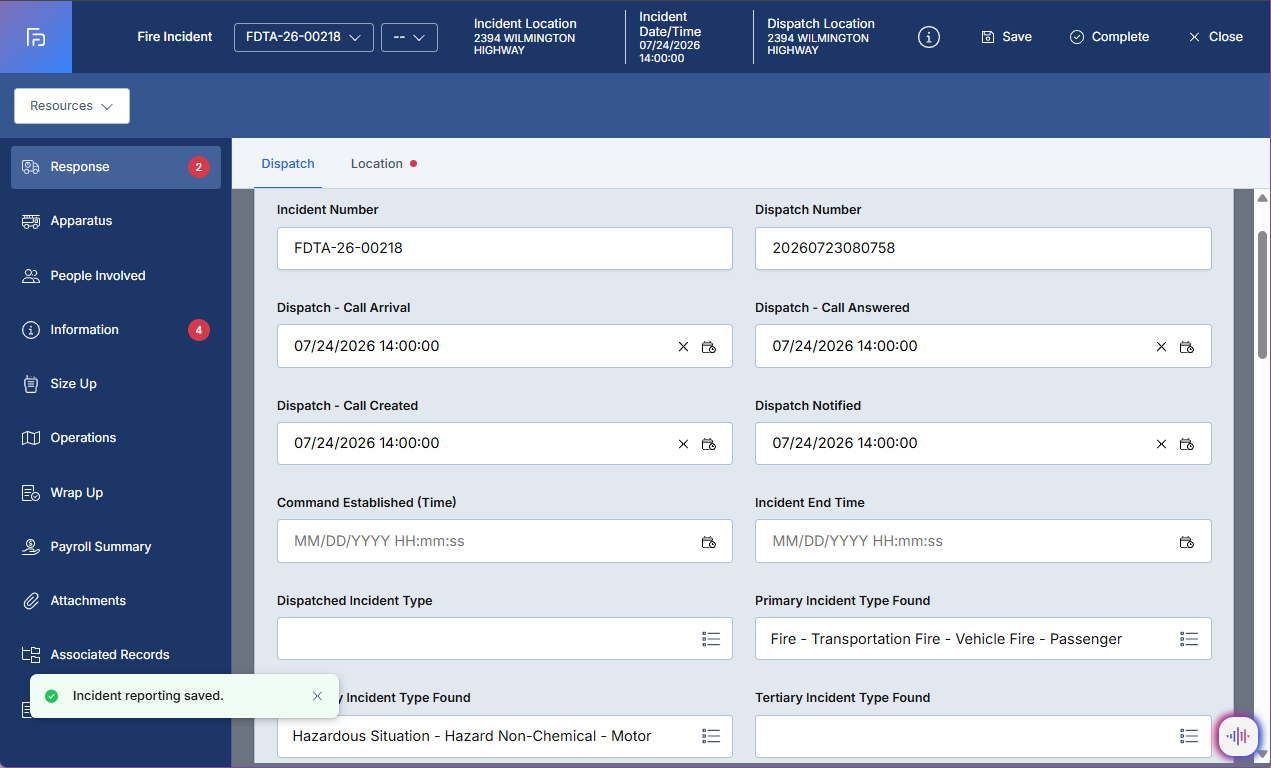Viewport: 1271px width, 768px height.
Task: Expand the "--" dropdown in header
Action: [409, 37]
